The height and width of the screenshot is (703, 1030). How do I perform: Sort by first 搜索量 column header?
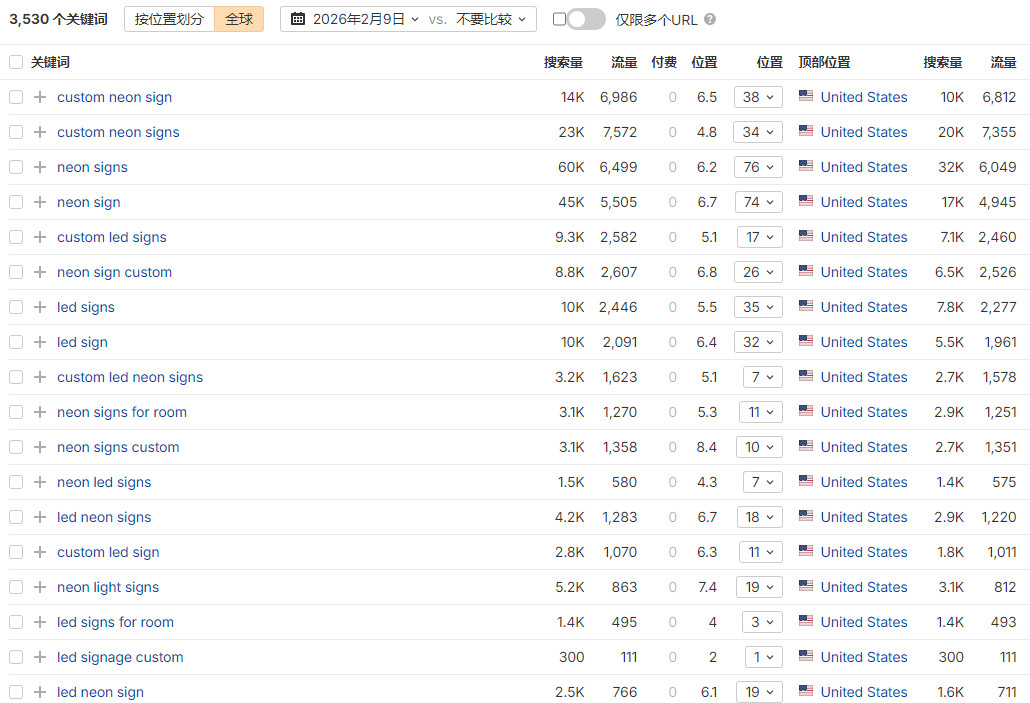pyautogui.click(x=563, y=62)
